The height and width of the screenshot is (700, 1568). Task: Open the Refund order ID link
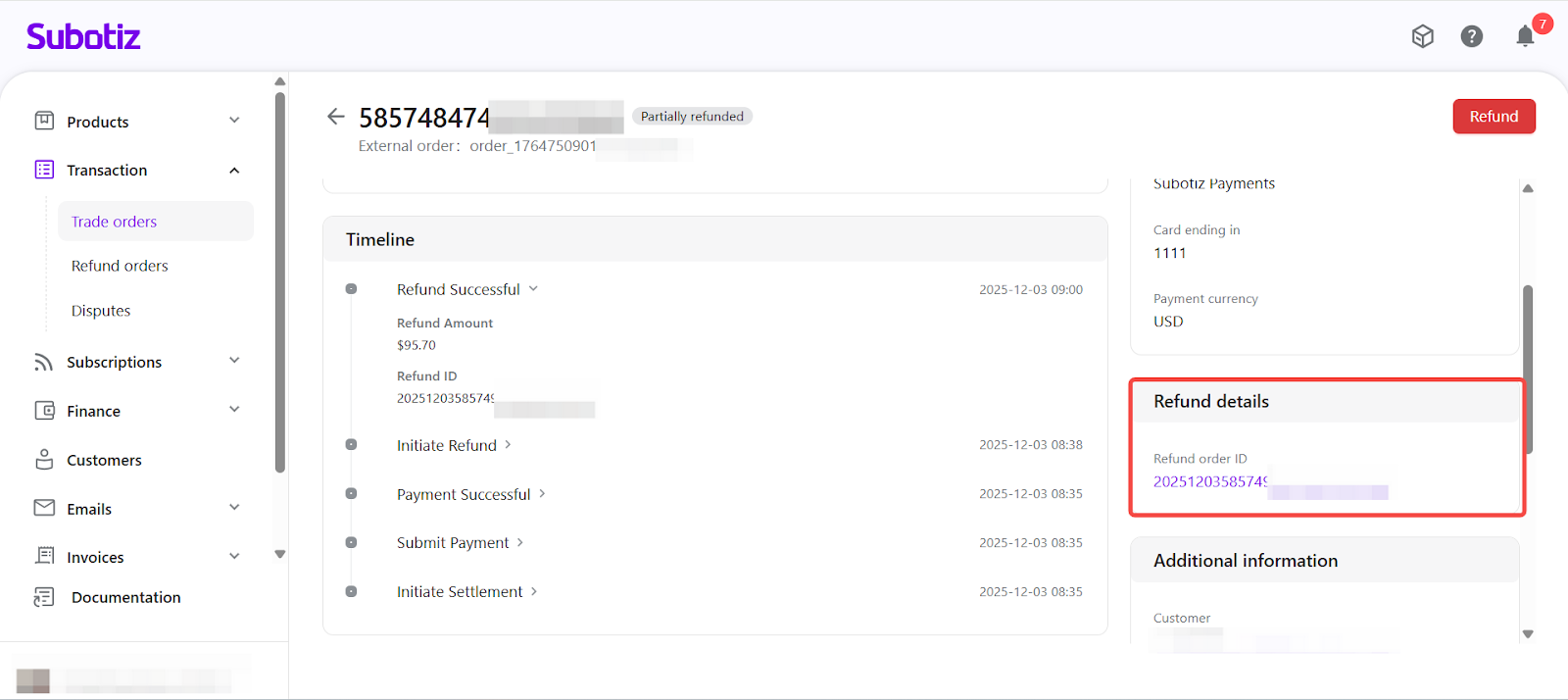[x=1210, y=481]
